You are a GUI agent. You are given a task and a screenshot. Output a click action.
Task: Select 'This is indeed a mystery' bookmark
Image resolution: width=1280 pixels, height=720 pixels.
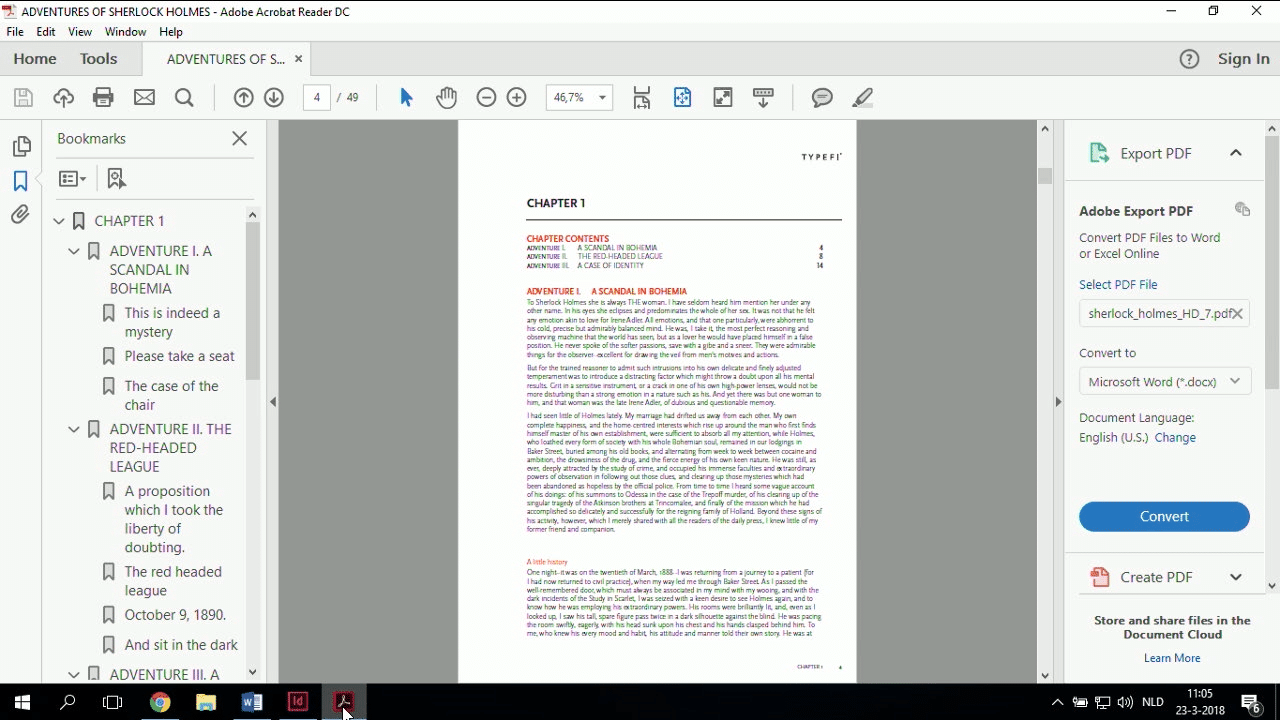click(172, 322)
